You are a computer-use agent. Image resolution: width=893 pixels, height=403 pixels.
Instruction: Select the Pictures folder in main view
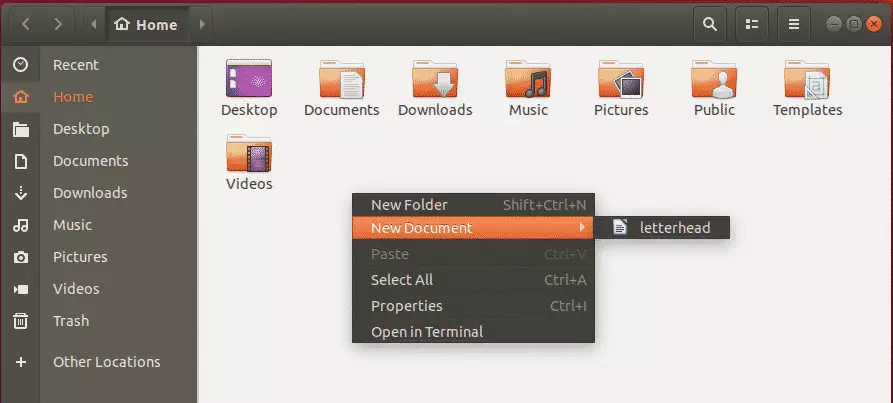[x=621, y=88]
